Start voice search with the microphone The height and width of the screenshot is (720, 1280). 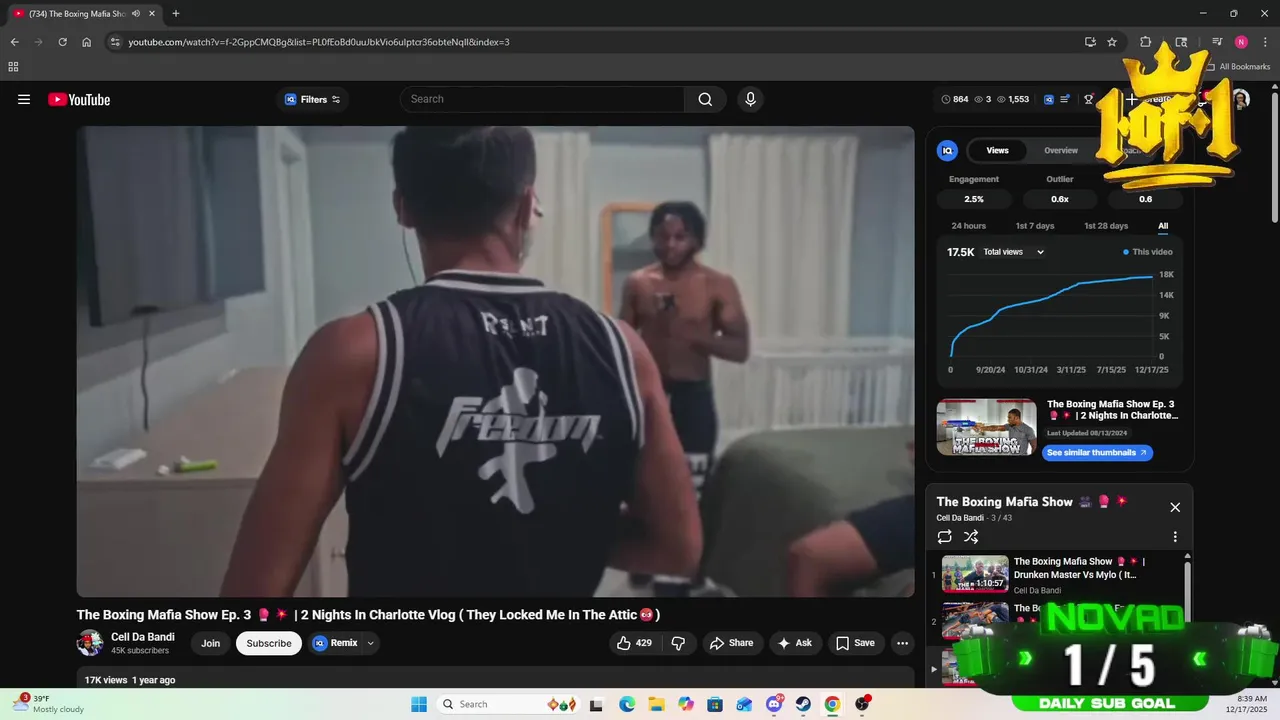click(x=750, y=99)
